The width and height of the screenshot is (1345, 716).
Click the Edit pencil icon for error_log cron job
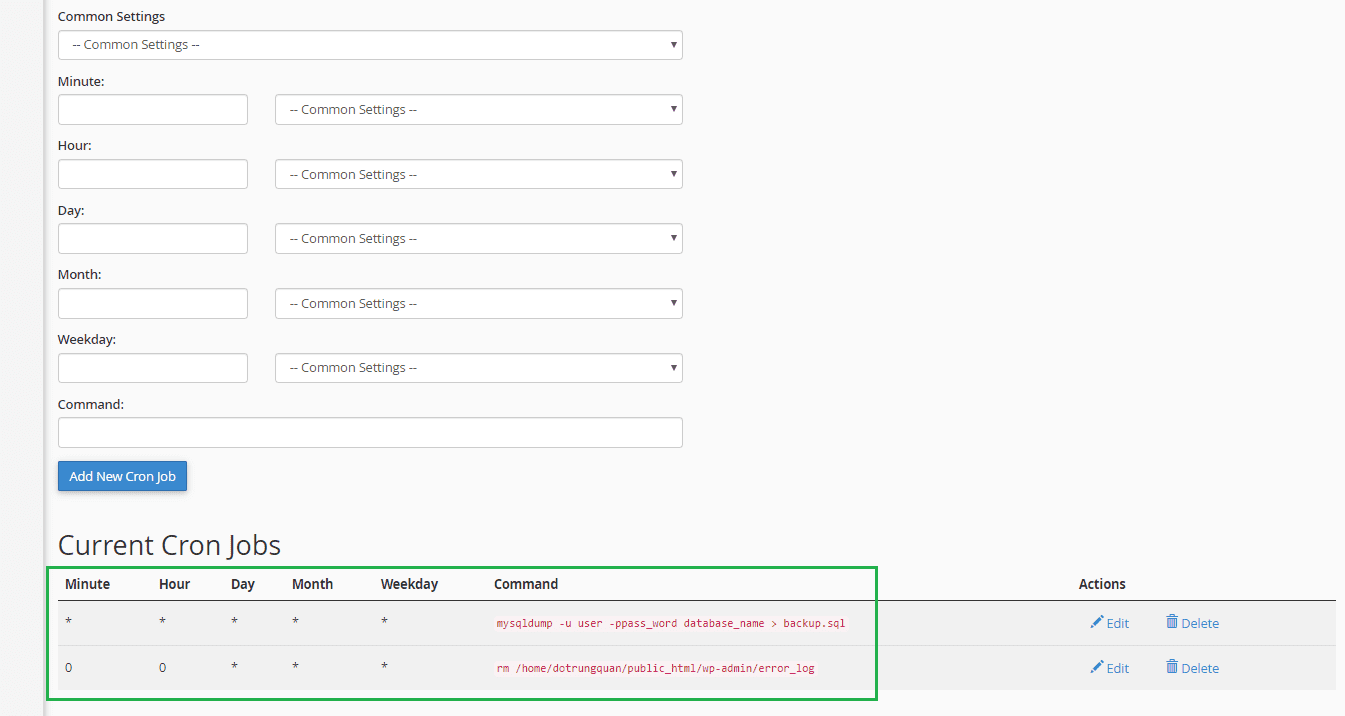point(1097,667)
